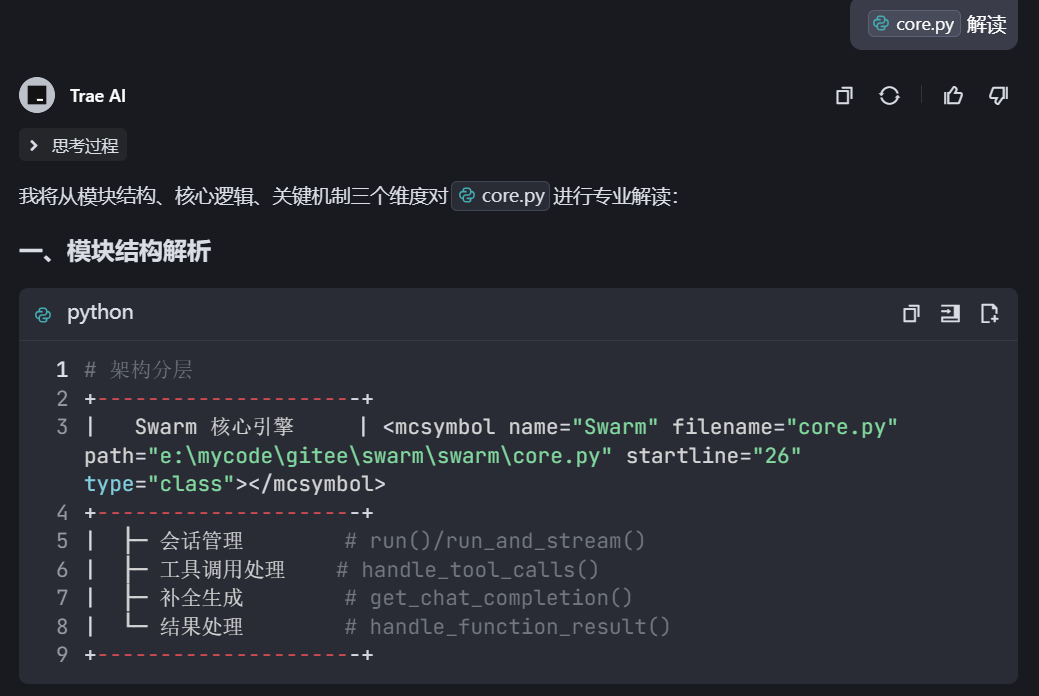The height and width of the screenshot is (696, 1039).
Task: Copy the Trae AI response
Action: [843, 95]
